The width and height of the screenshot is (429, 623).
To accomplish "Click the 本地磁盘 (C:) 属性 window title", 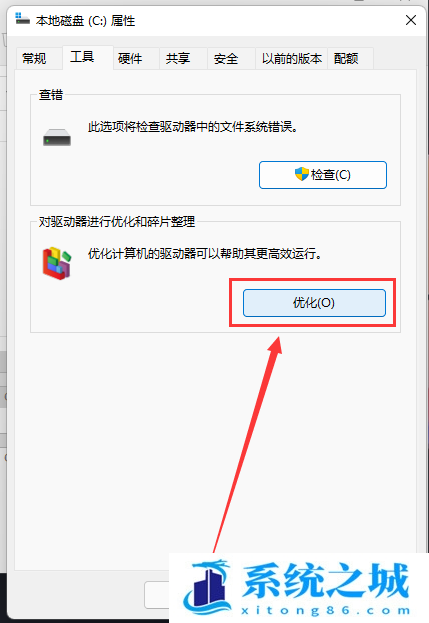I will pyautogui.click(x=85, y=21).
